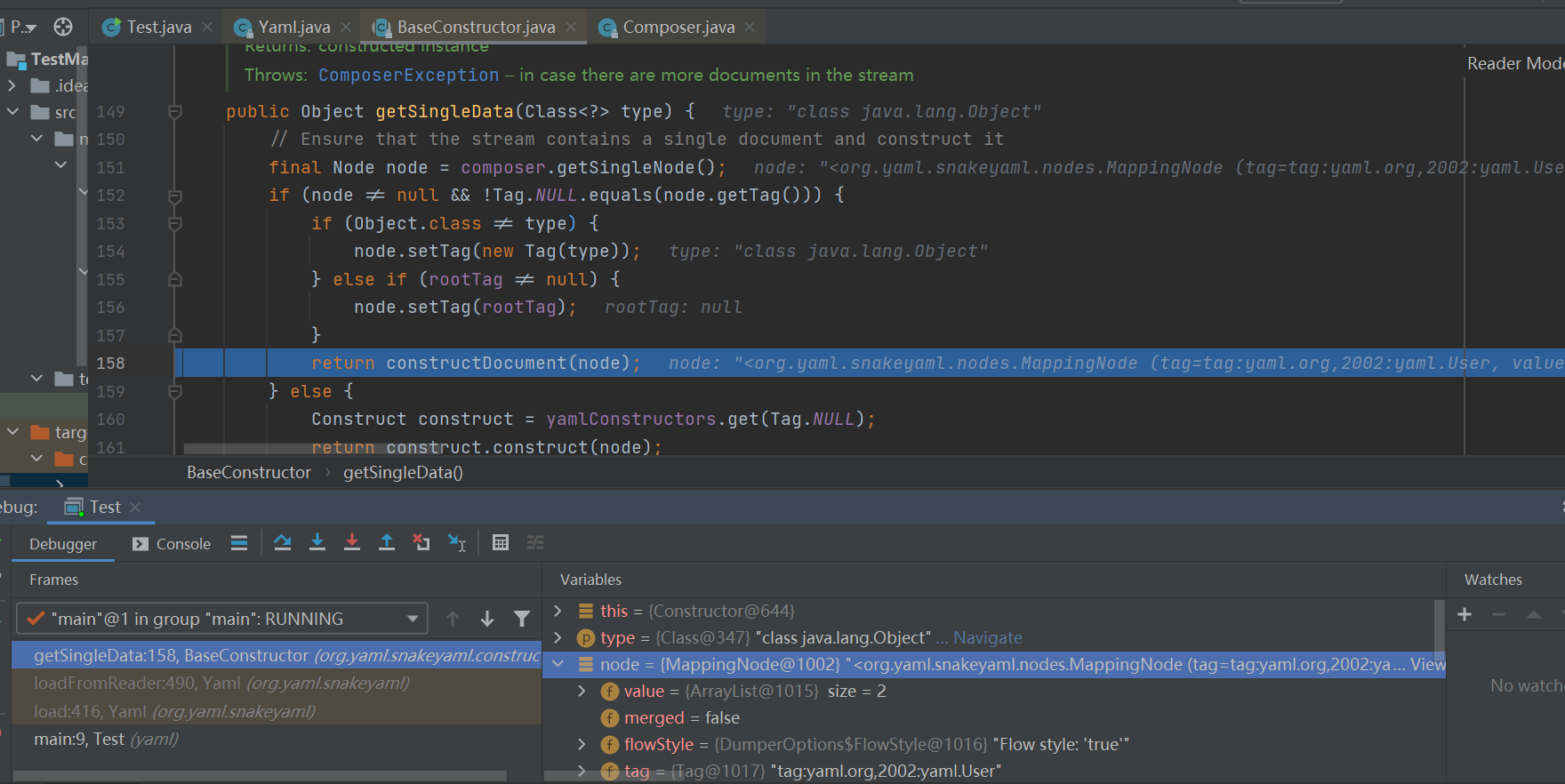Screen dimensions: 1565x784
Task: Click the Step Over debugger icon
Action: 283,542
